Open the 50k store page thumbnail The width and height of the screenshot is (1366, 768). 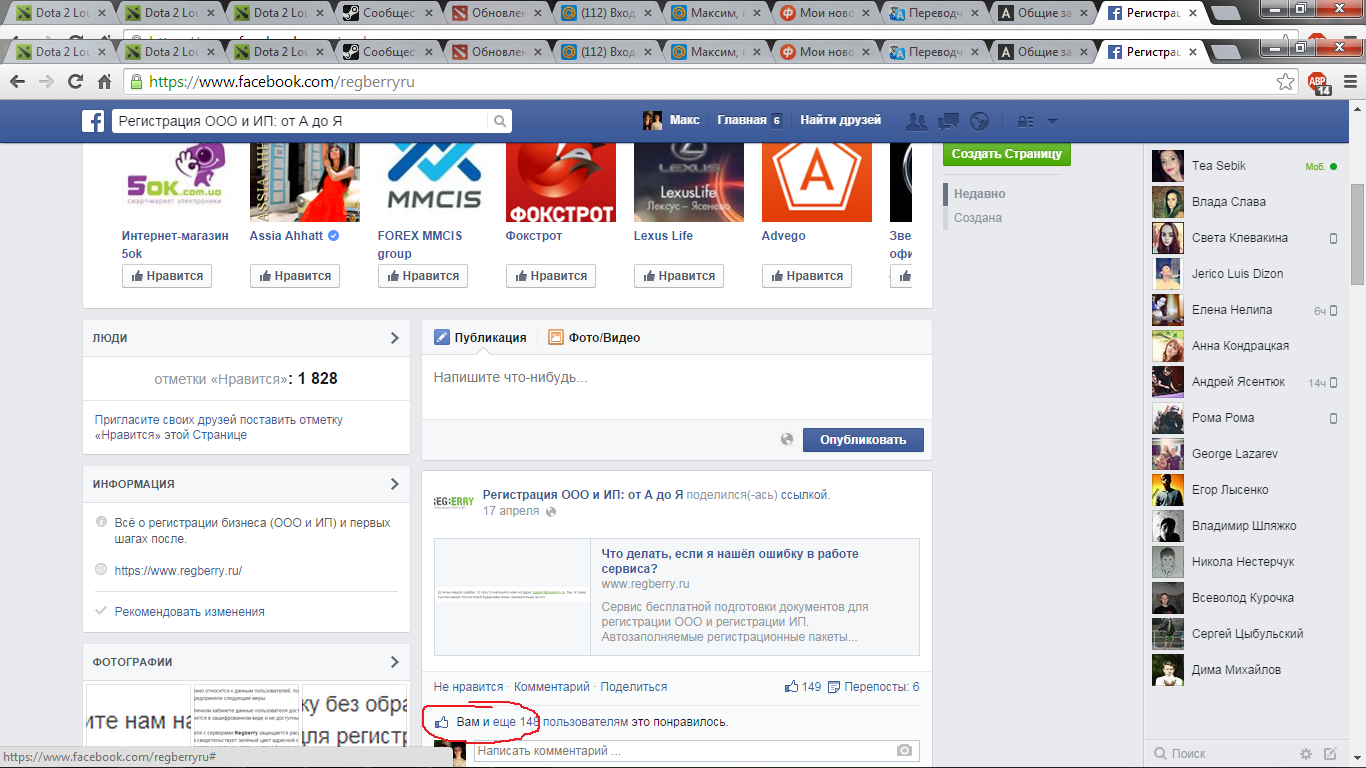177,182
